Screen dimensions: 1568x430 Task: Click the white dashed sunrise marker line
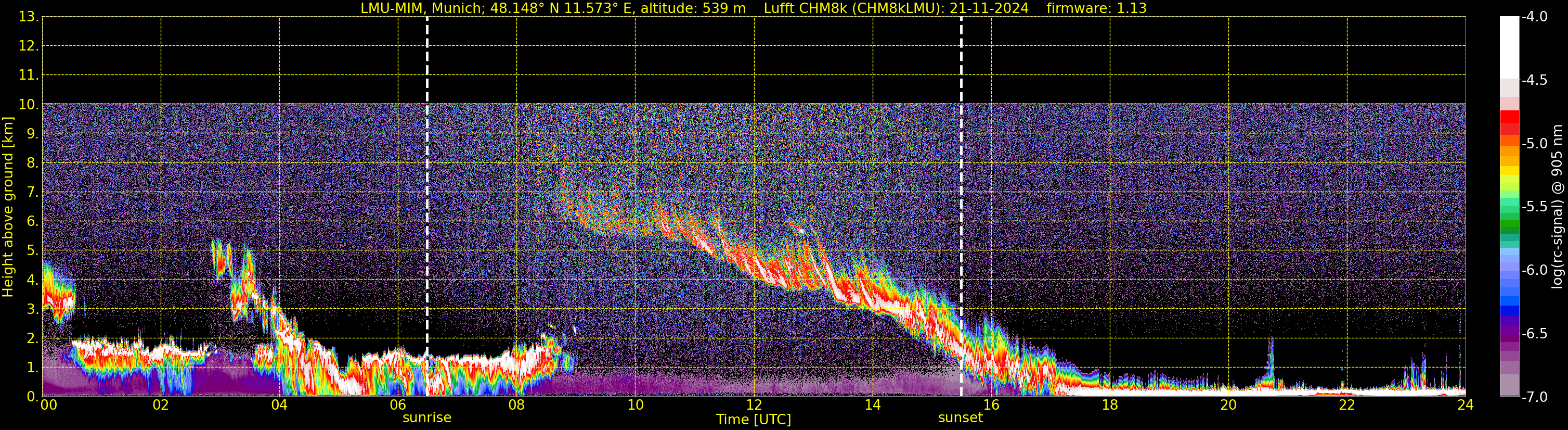click(426, 207)
